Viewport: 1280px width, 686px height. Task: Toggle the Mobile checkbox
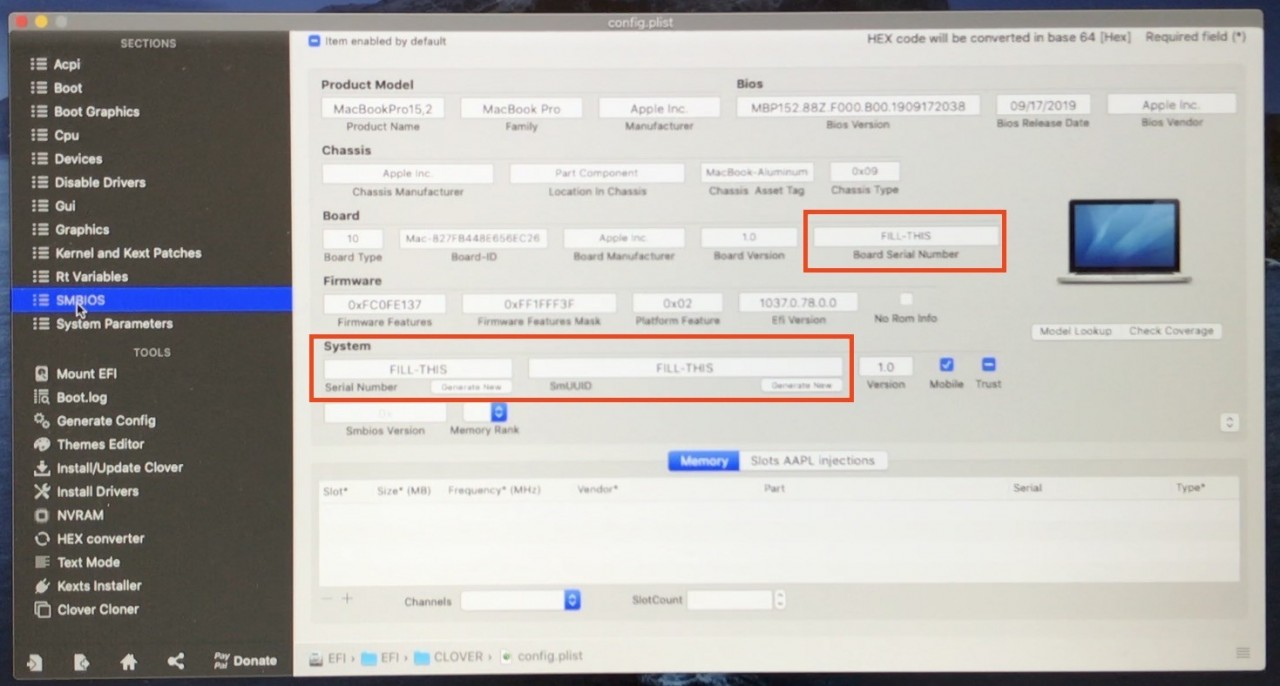946,365
